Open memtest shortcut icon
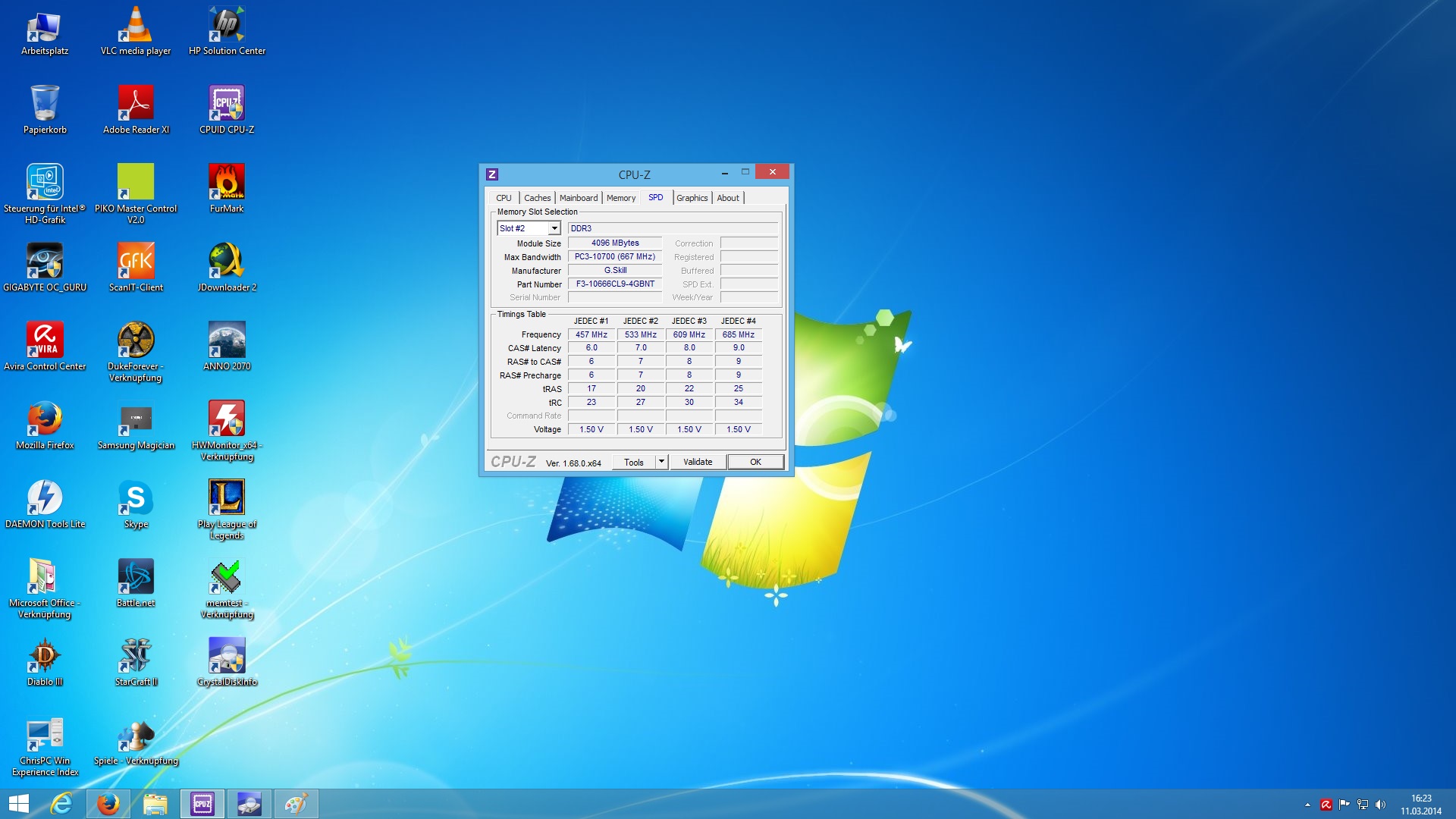The image size is (1456, 819). point(226,577)
